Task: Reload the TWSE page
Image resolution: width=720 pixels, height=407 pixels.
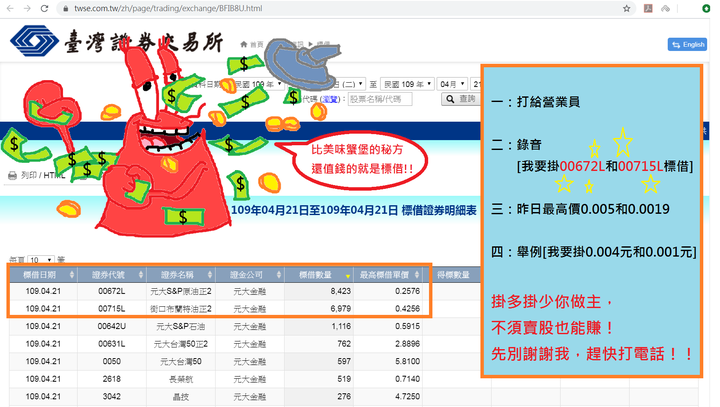Action: [x=44, y=8]
